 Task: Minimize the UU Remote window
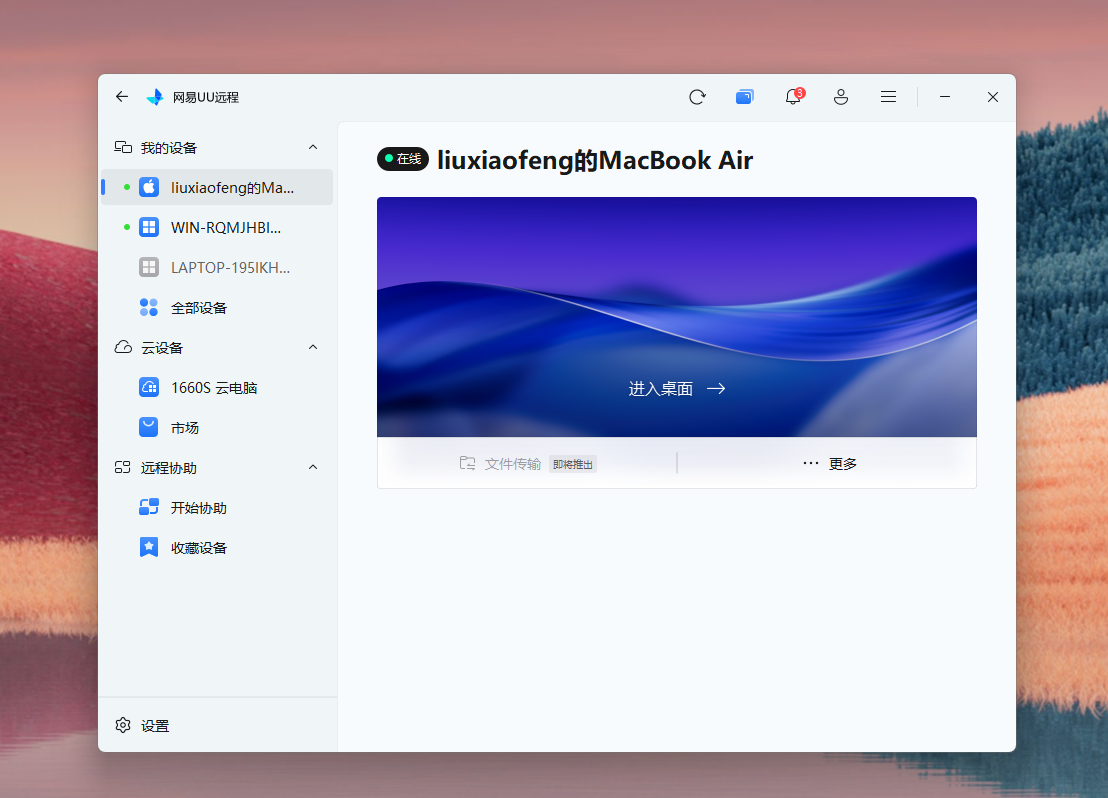[945, 97]
